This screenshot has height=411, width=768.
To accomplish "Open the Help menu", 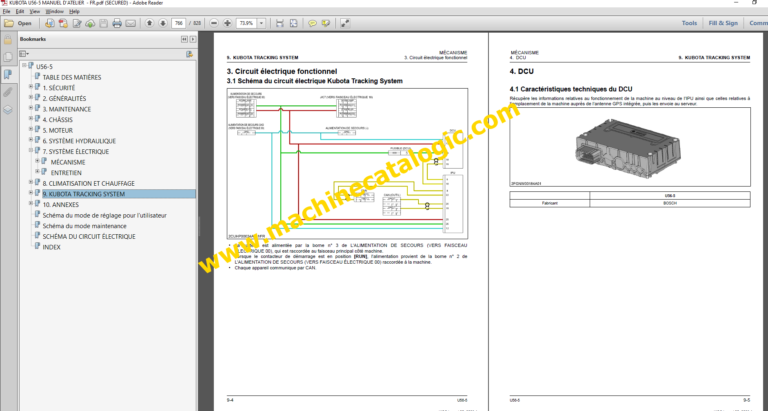I will tap(74, 11).
